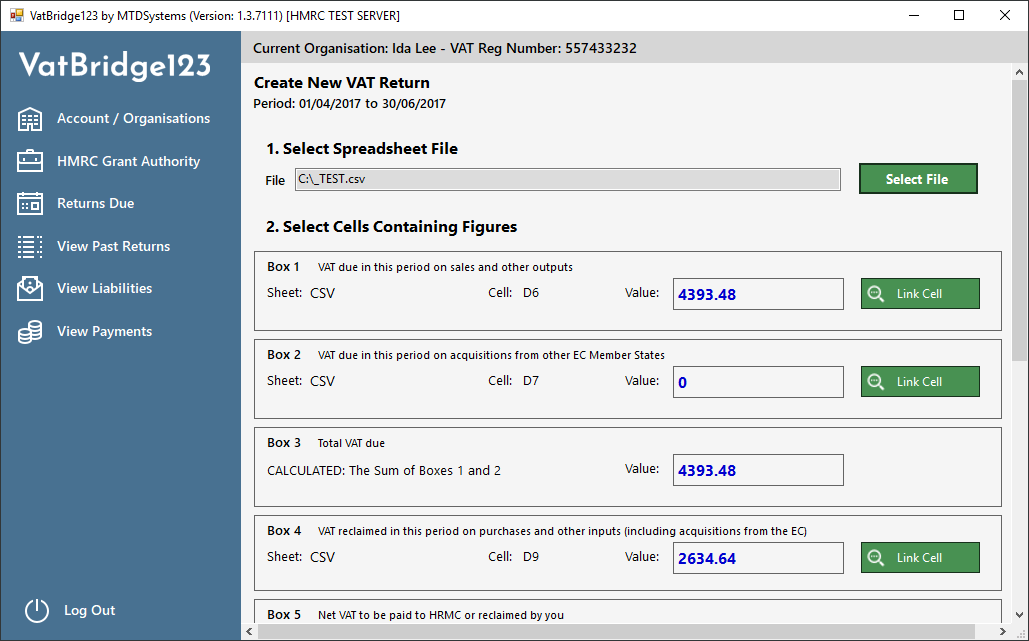1029x641 pixels.
Task: Link Cell for Box 4 VAT reclaimed
Action: tap(920, 557)
